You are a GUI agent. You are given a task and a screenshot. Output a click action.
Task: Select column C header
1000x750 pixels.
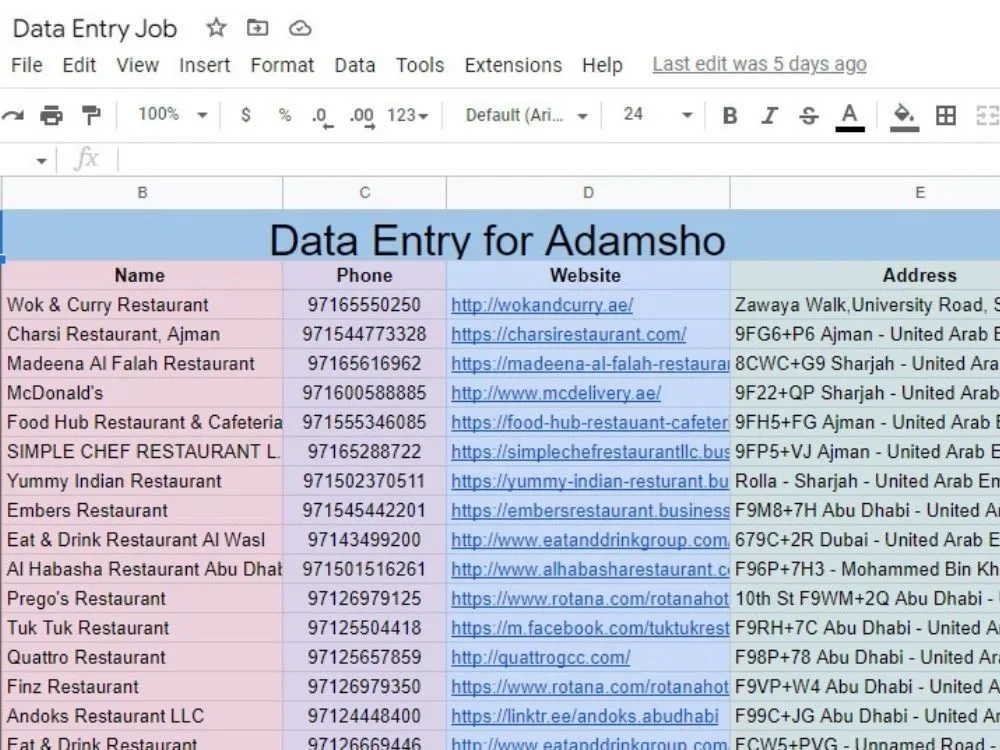[x=364, y=193]
